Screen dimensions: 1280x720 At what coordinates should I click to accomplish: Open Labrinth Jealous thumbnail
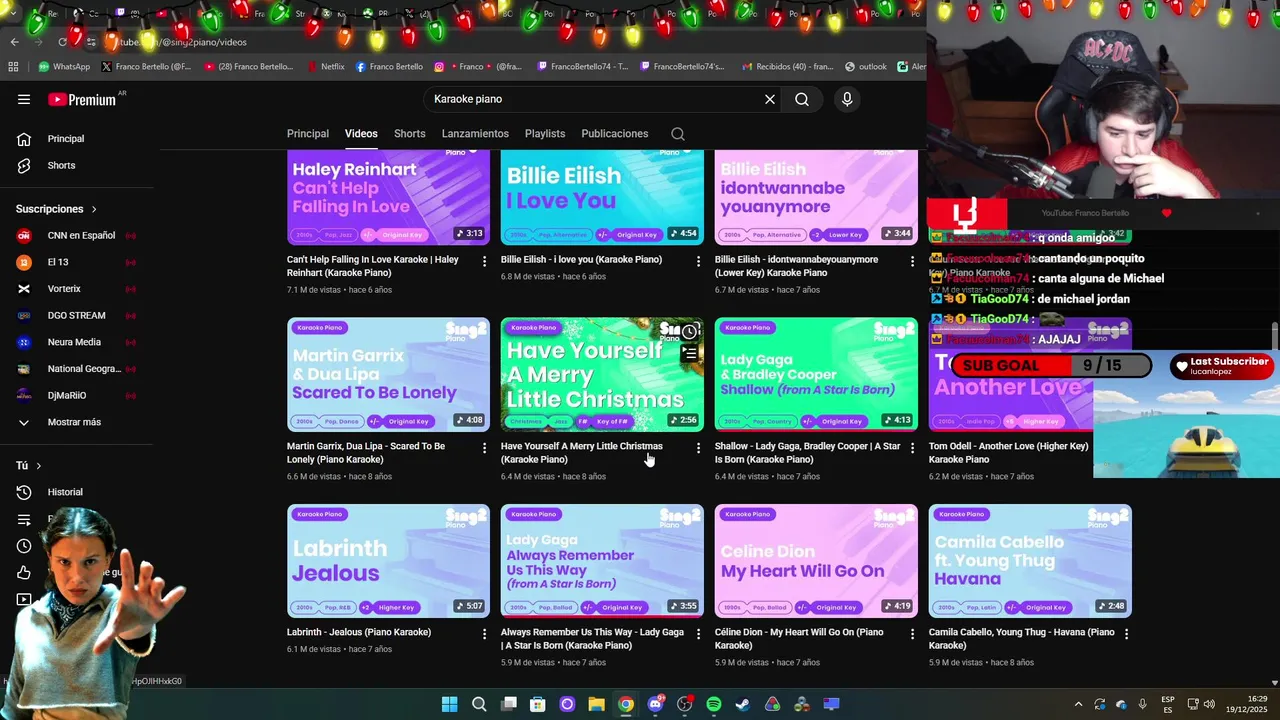click(388, 561)
